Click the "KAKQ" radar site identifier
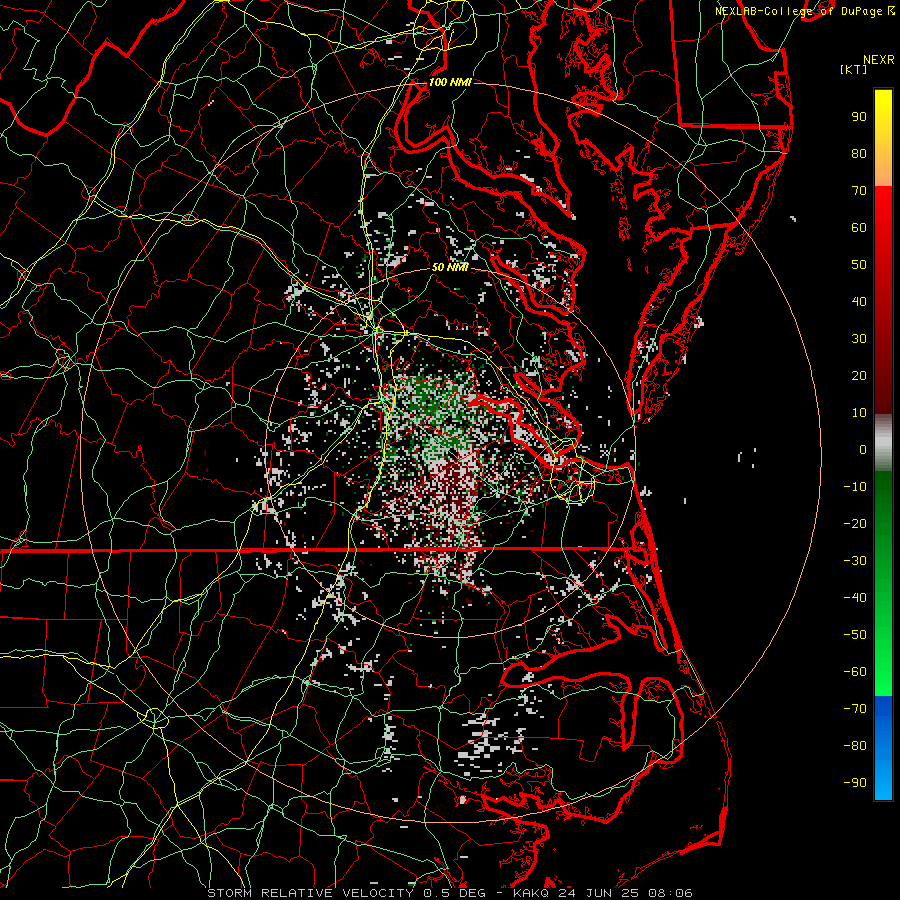 [x=532, y=893]
